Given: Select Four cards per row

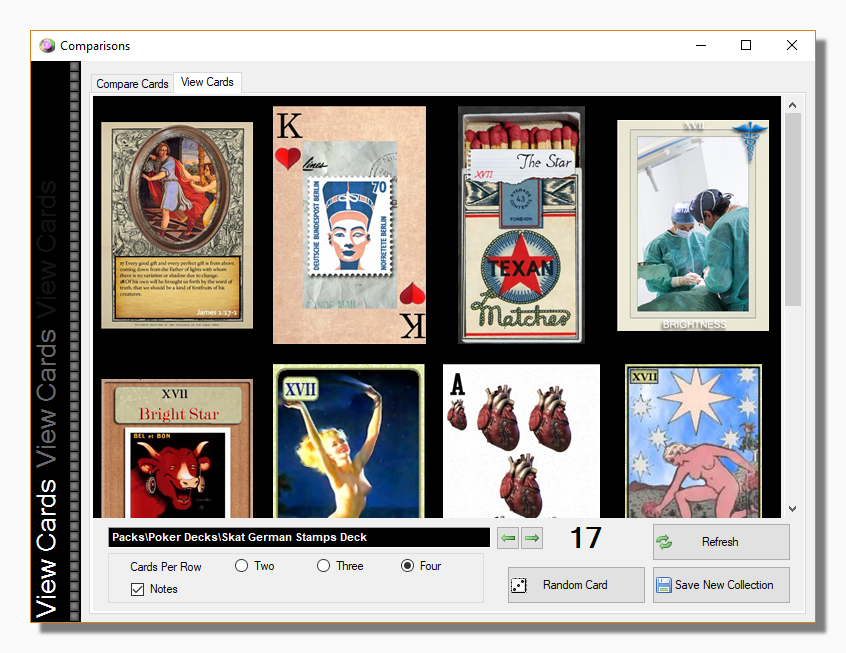Looking at the screenshot, I should (x=421, y=566).
